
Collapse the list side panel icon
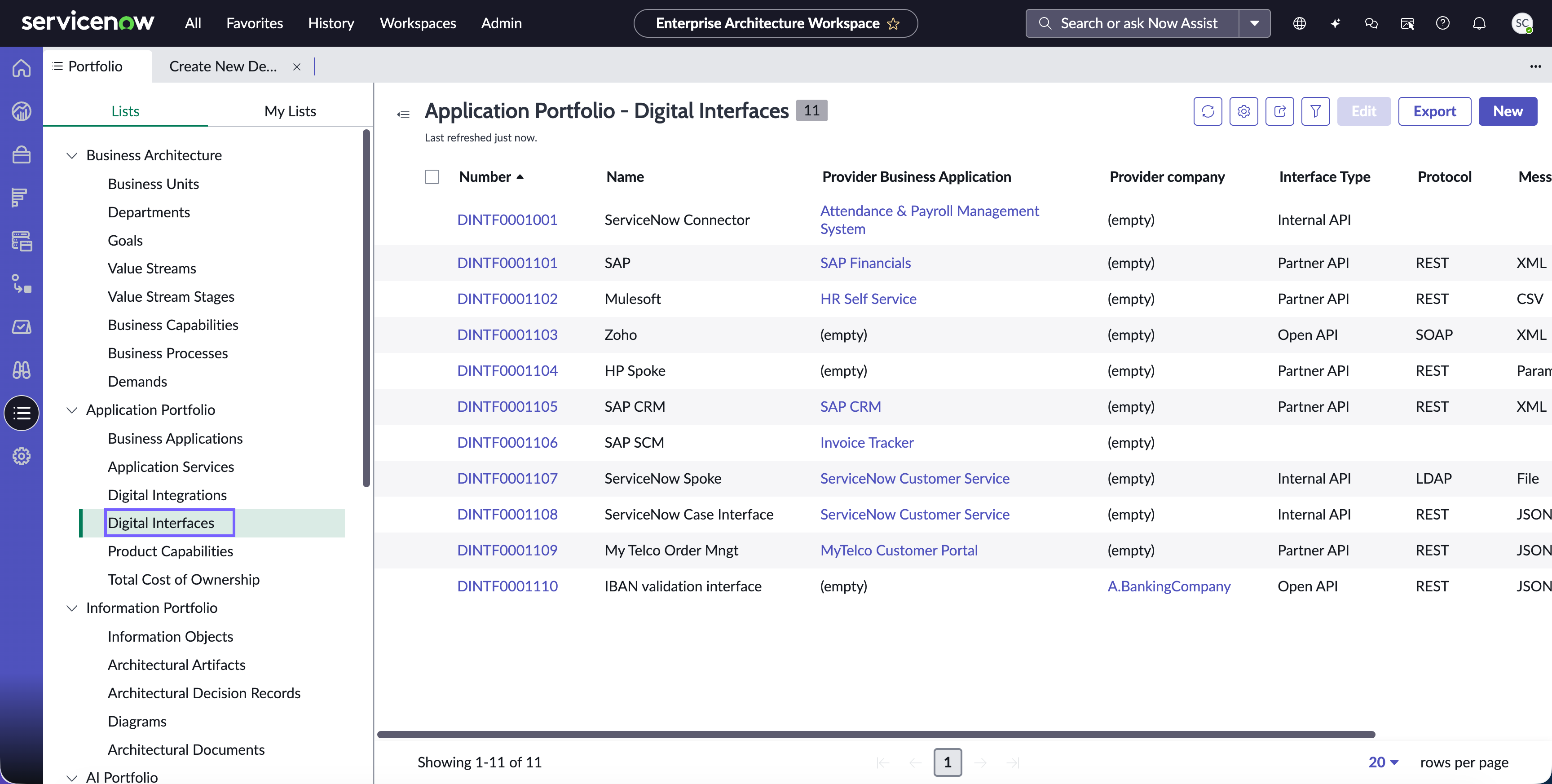point(403,114)
